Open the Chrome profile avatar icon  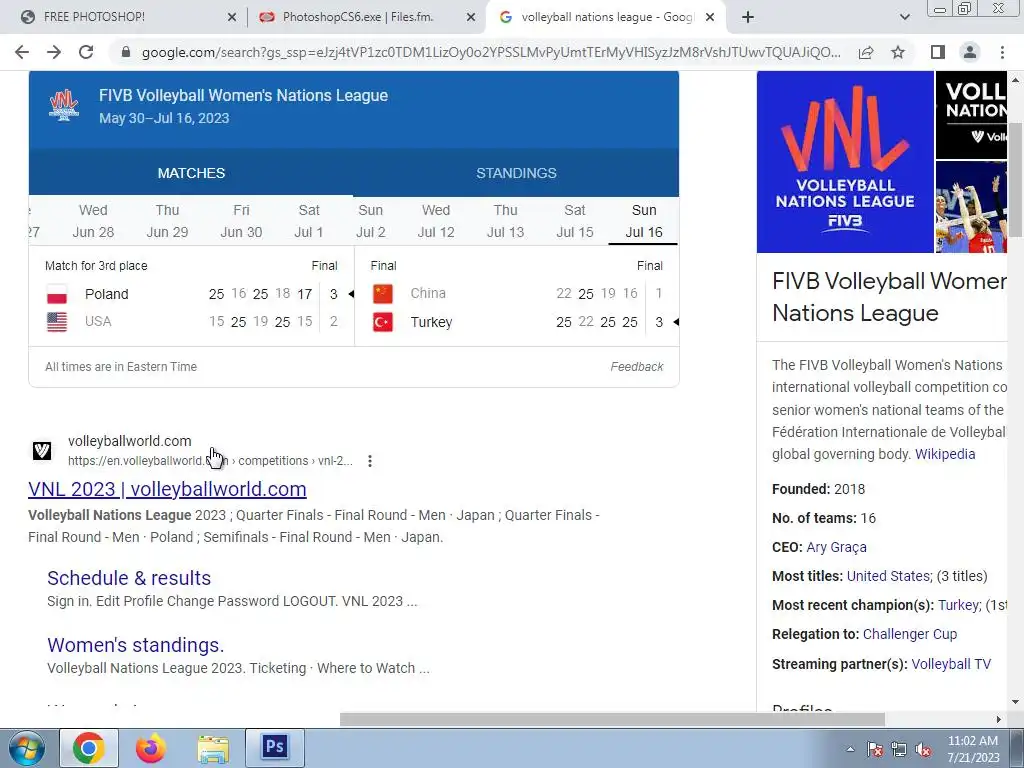coord(970,52)
